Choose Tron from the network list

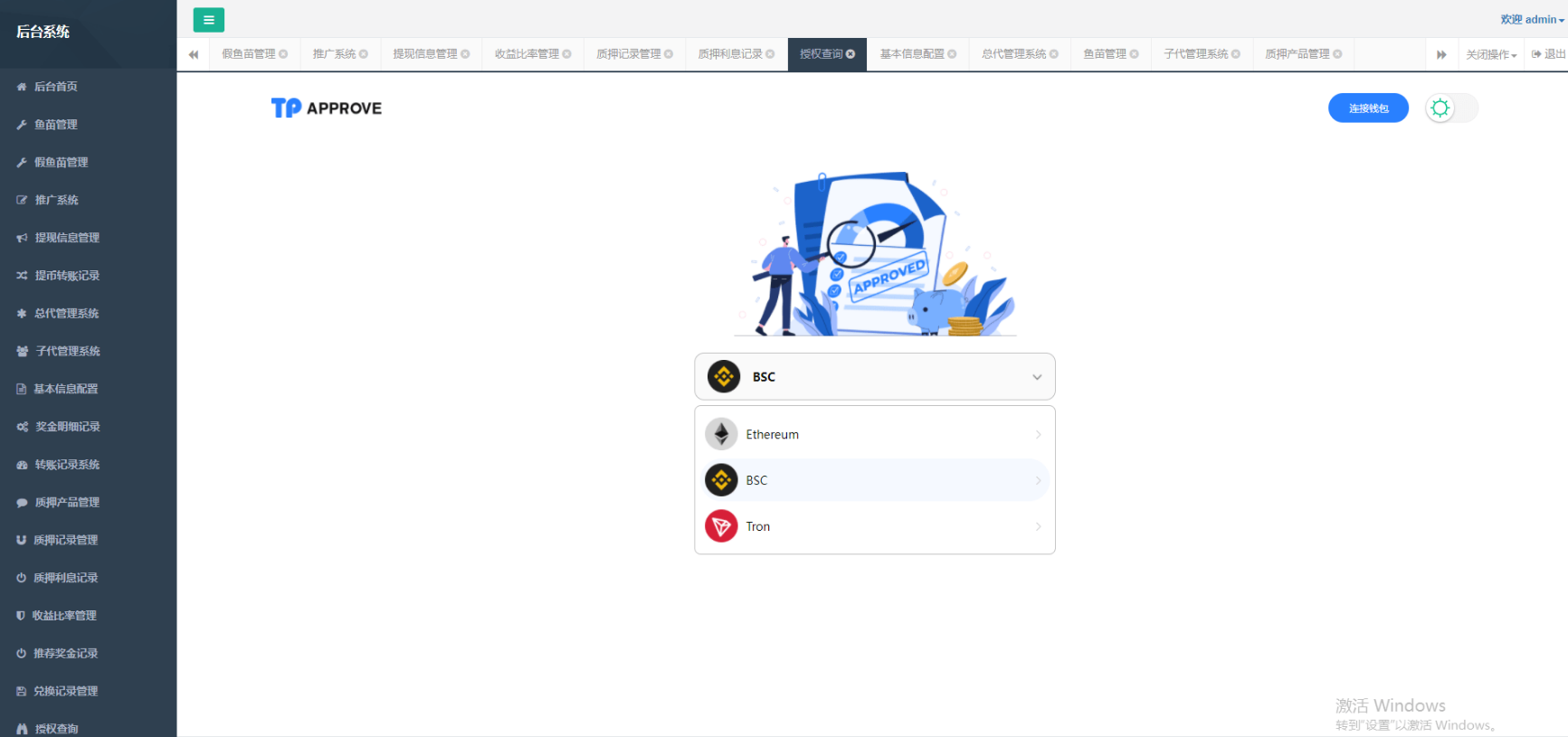[874, 526]
